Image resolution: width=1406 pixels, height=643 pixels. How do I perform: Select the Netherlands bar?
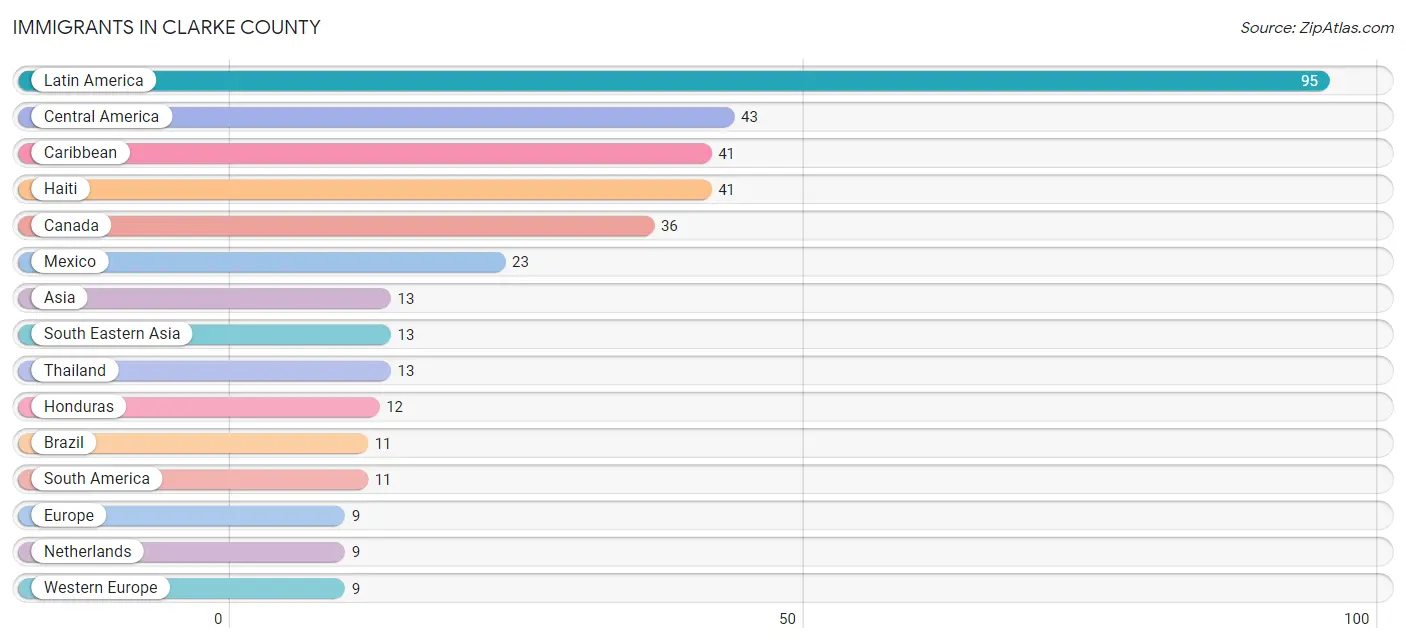[181, 552]
